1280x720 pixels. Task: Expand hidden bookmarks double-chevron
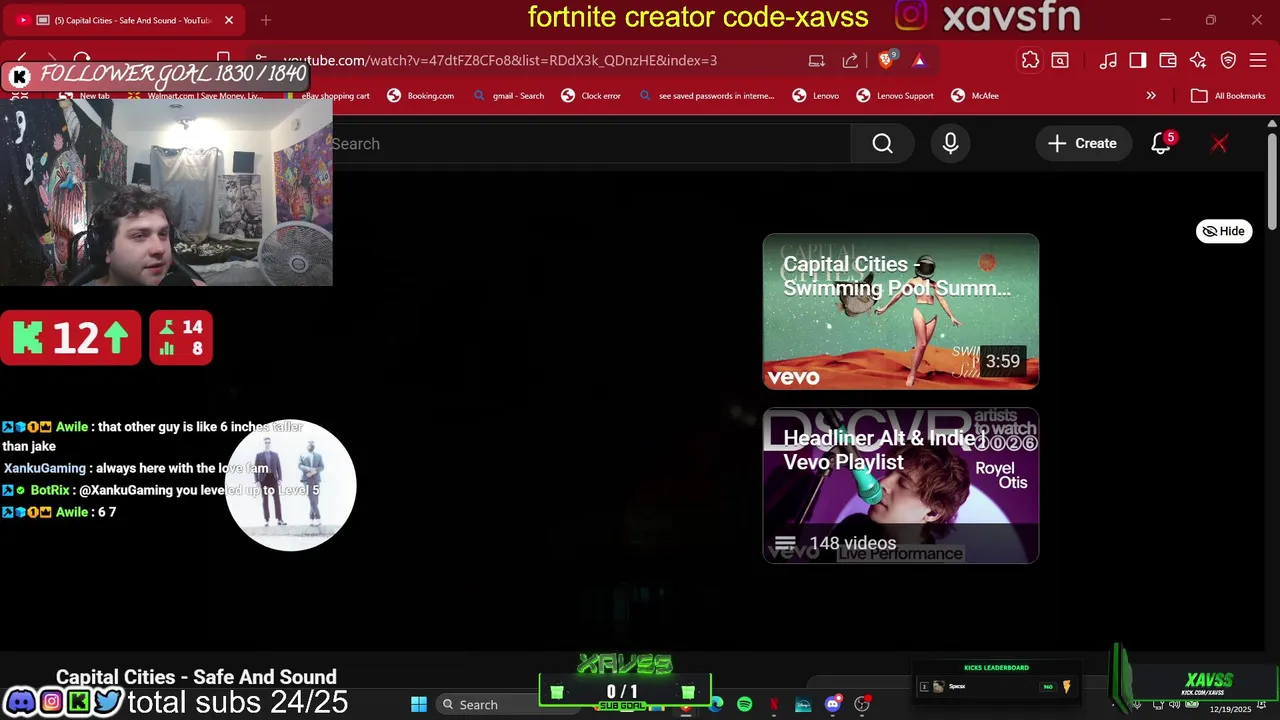[1151, 96]
